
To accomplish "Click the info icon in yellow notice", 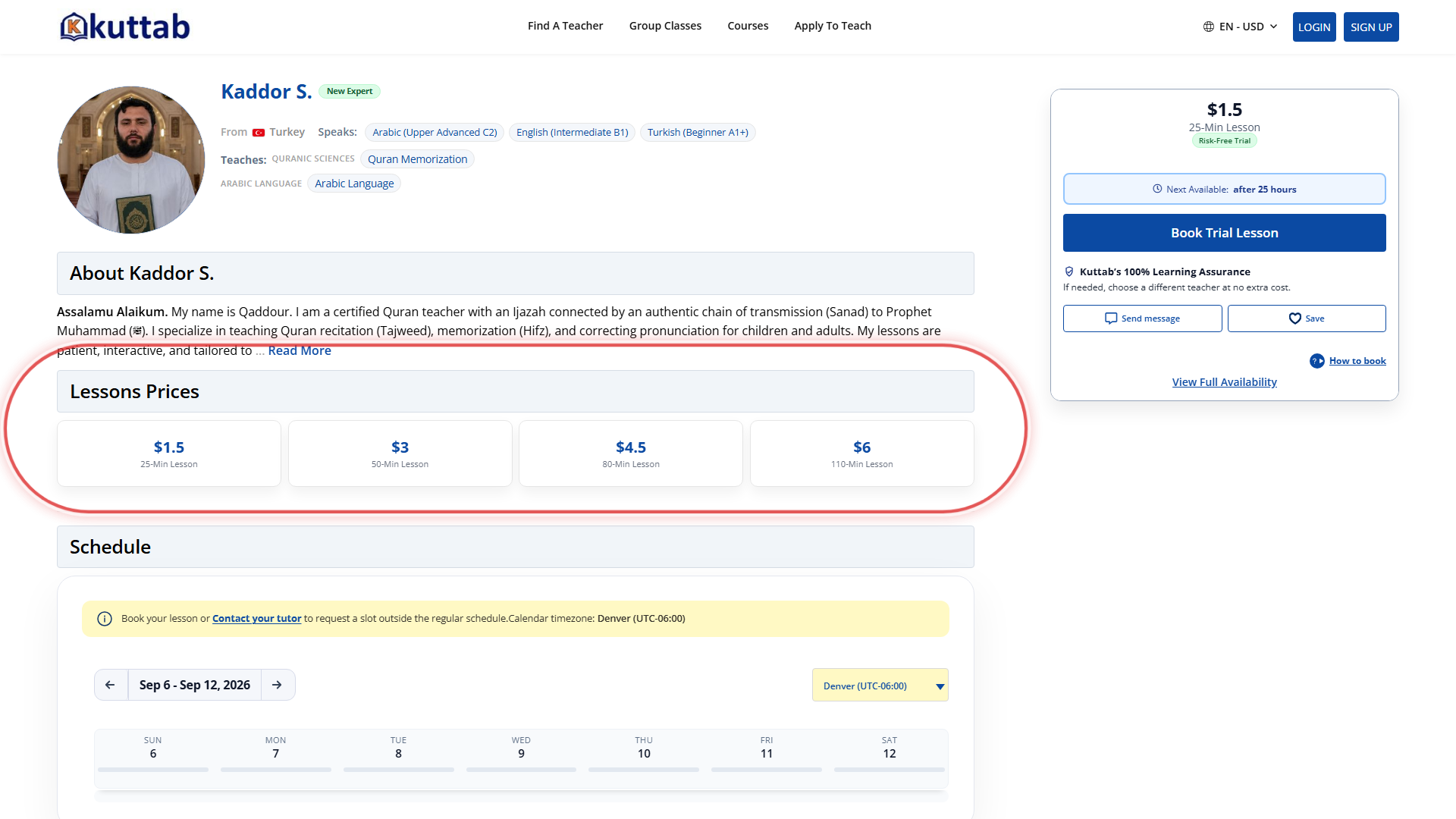I will (105, 619).
